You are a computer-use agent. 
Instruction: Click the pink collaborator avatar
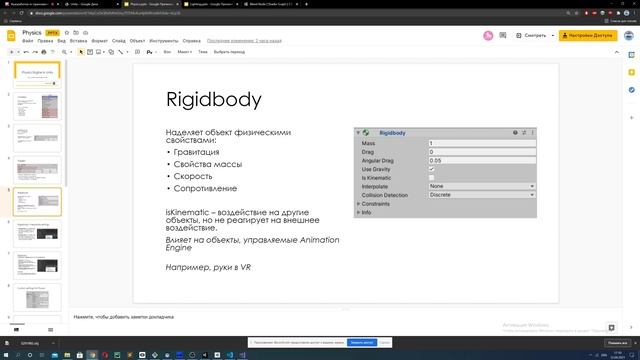[x=488, y=36]
